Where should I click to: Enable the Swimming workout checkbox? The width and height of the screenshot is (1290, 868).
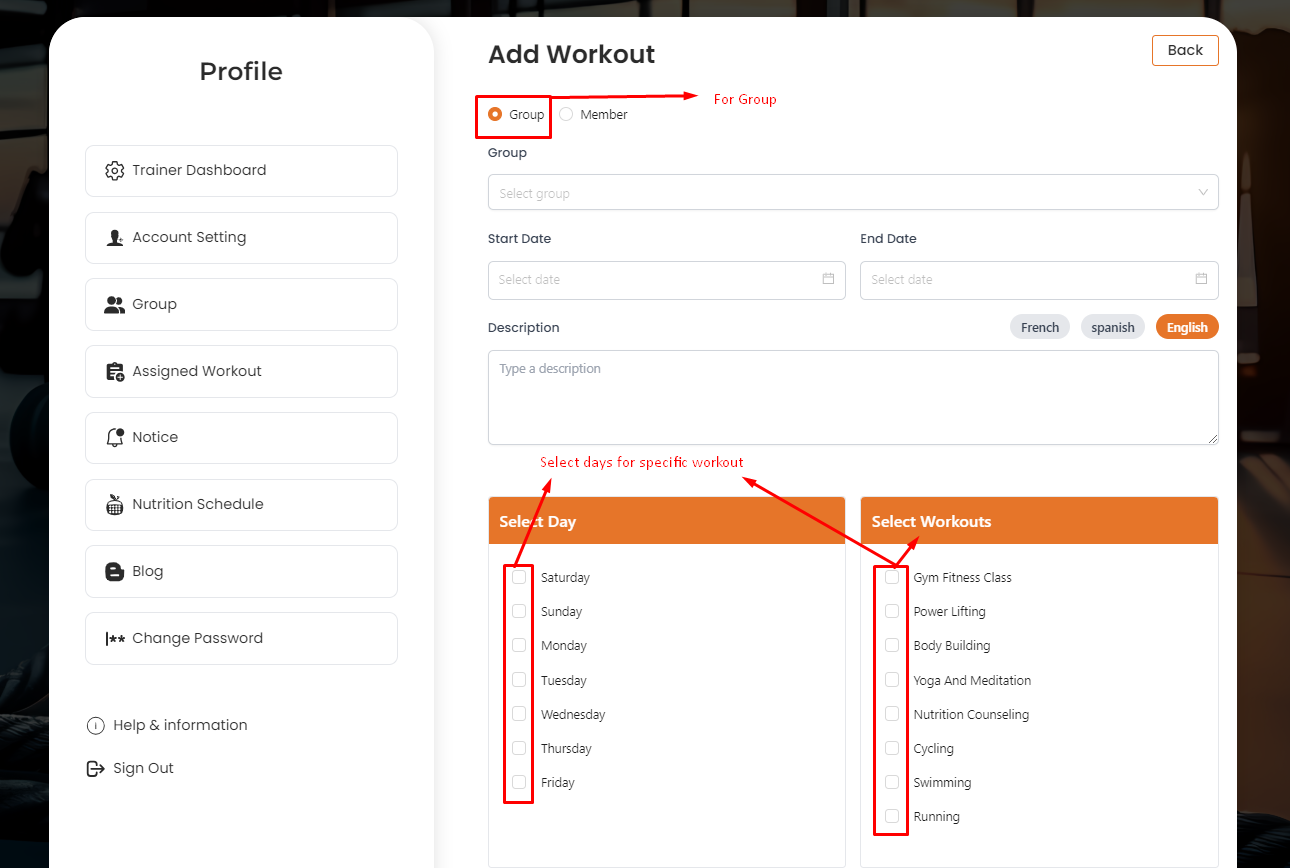click(x=892, y=782)
